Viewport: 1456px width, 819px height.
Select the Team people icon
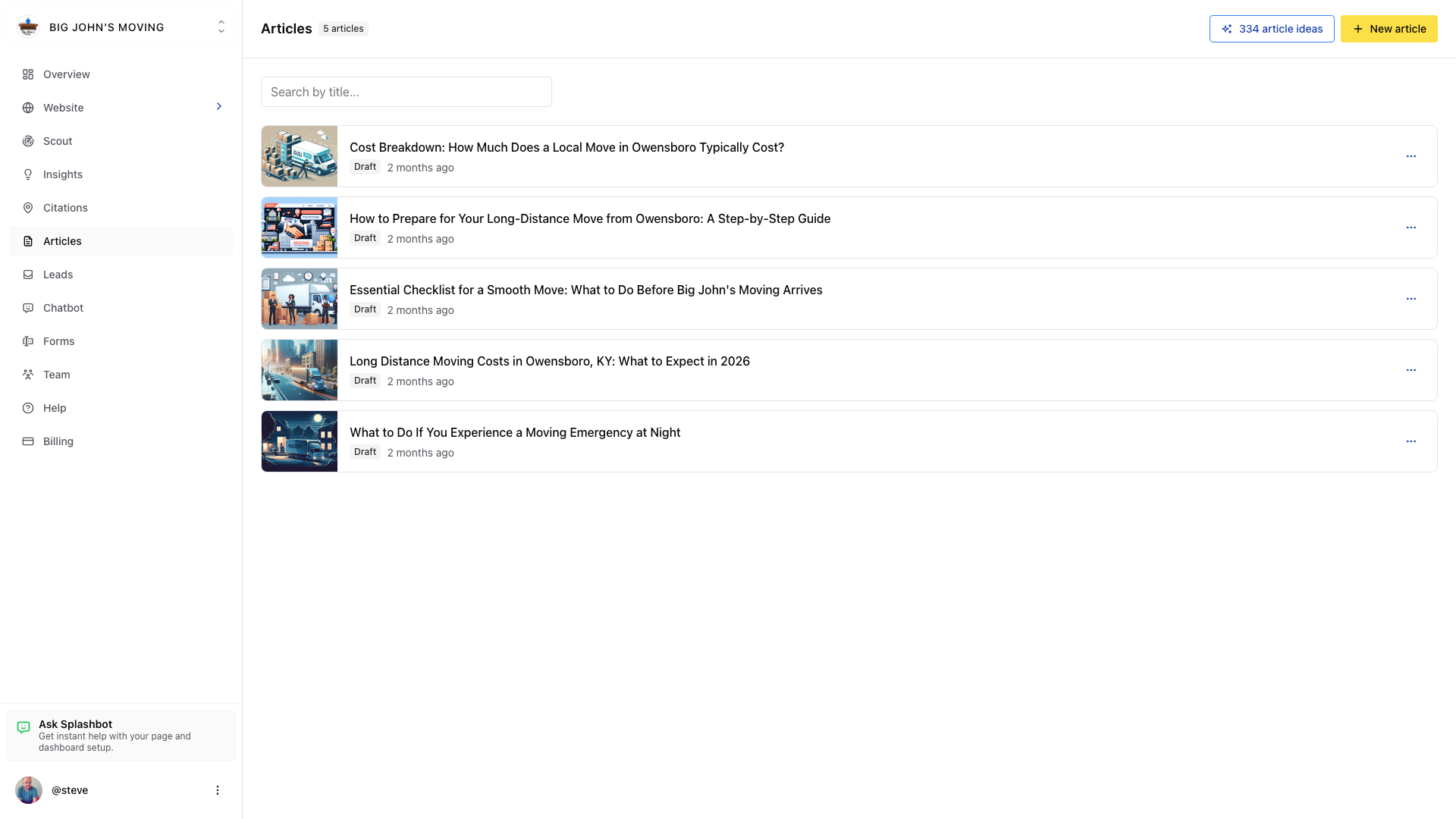pos(28,375)
